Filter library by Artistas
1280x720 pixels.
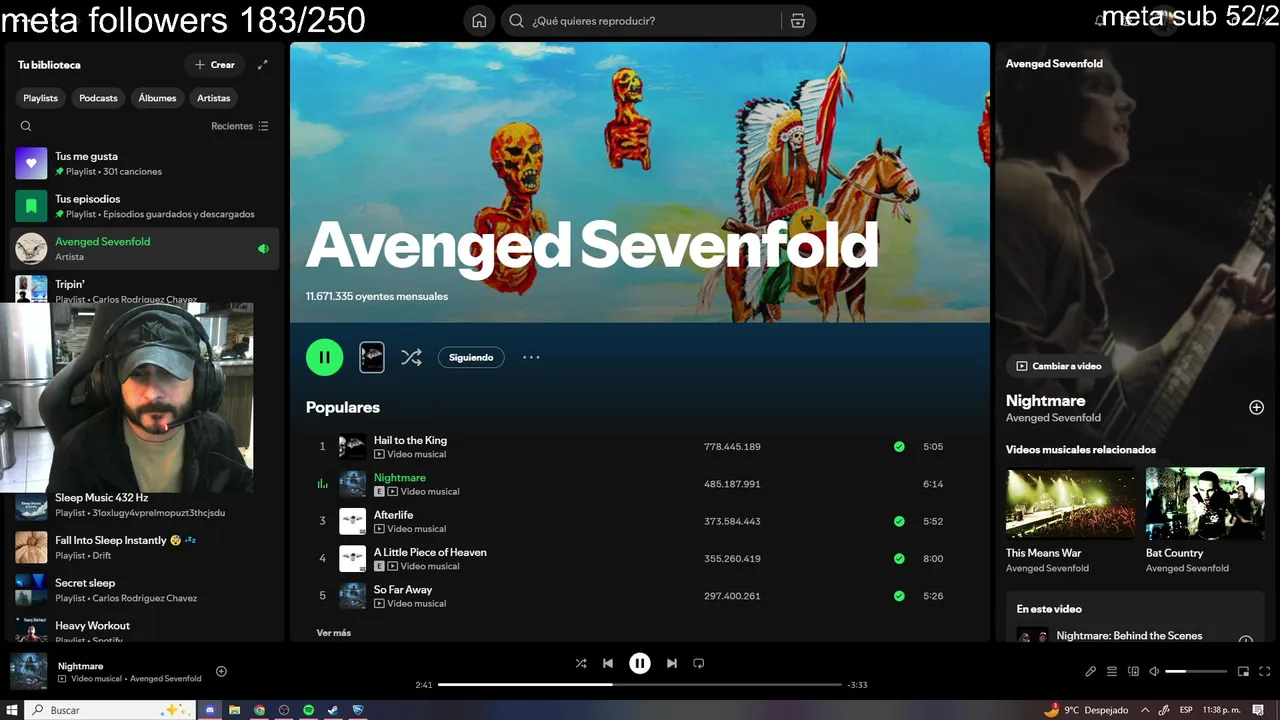(x=214, y=98)
